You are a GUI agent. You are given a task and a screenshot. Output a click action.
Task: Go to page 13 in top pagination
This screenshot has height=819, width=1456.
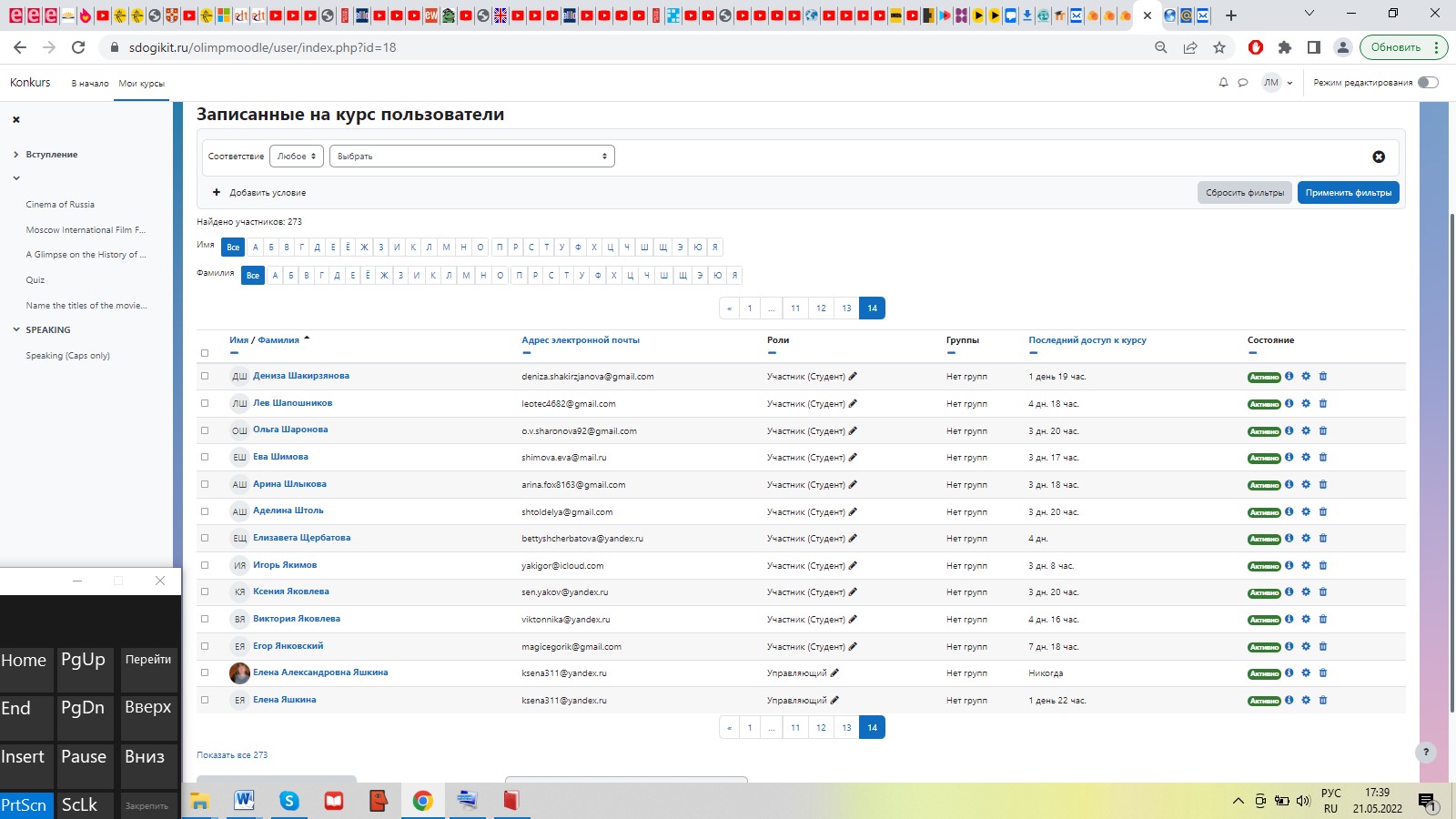[846, 308]
